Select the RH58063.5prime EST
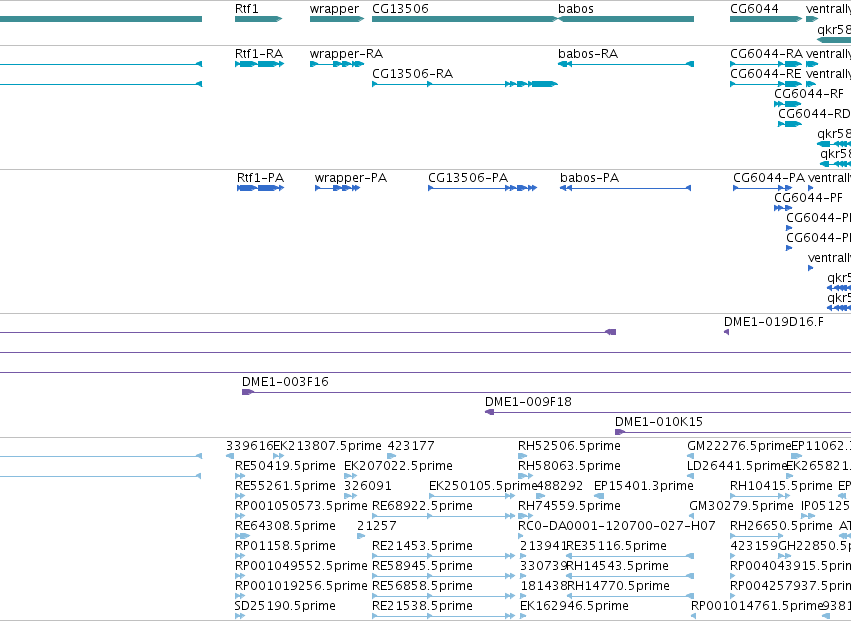 pyautogui.click(x=526, y=477)
